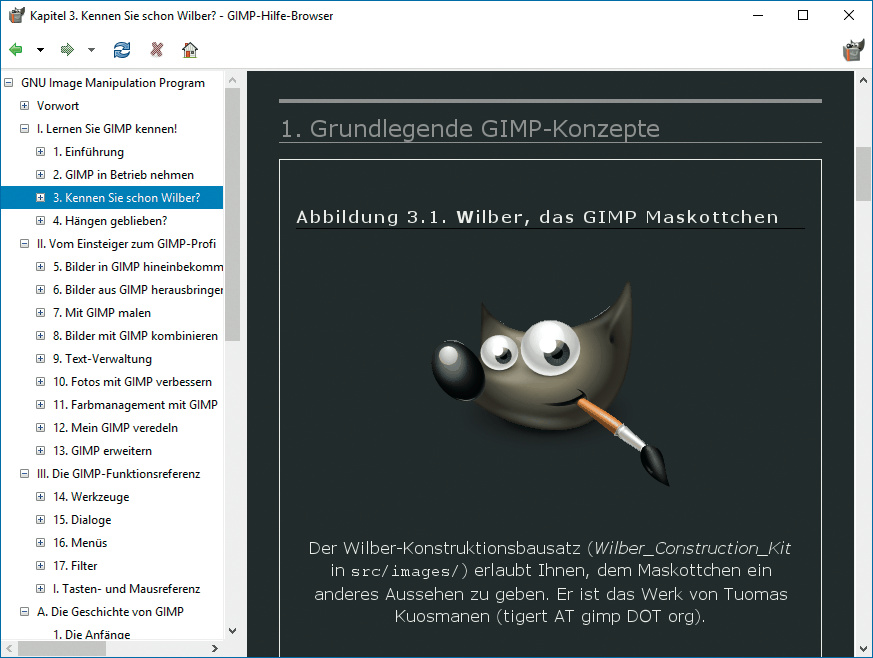
Task: Collapse the III. Die GIMP-Funktionsreferenz node
Action: click(x=24, y=474)
